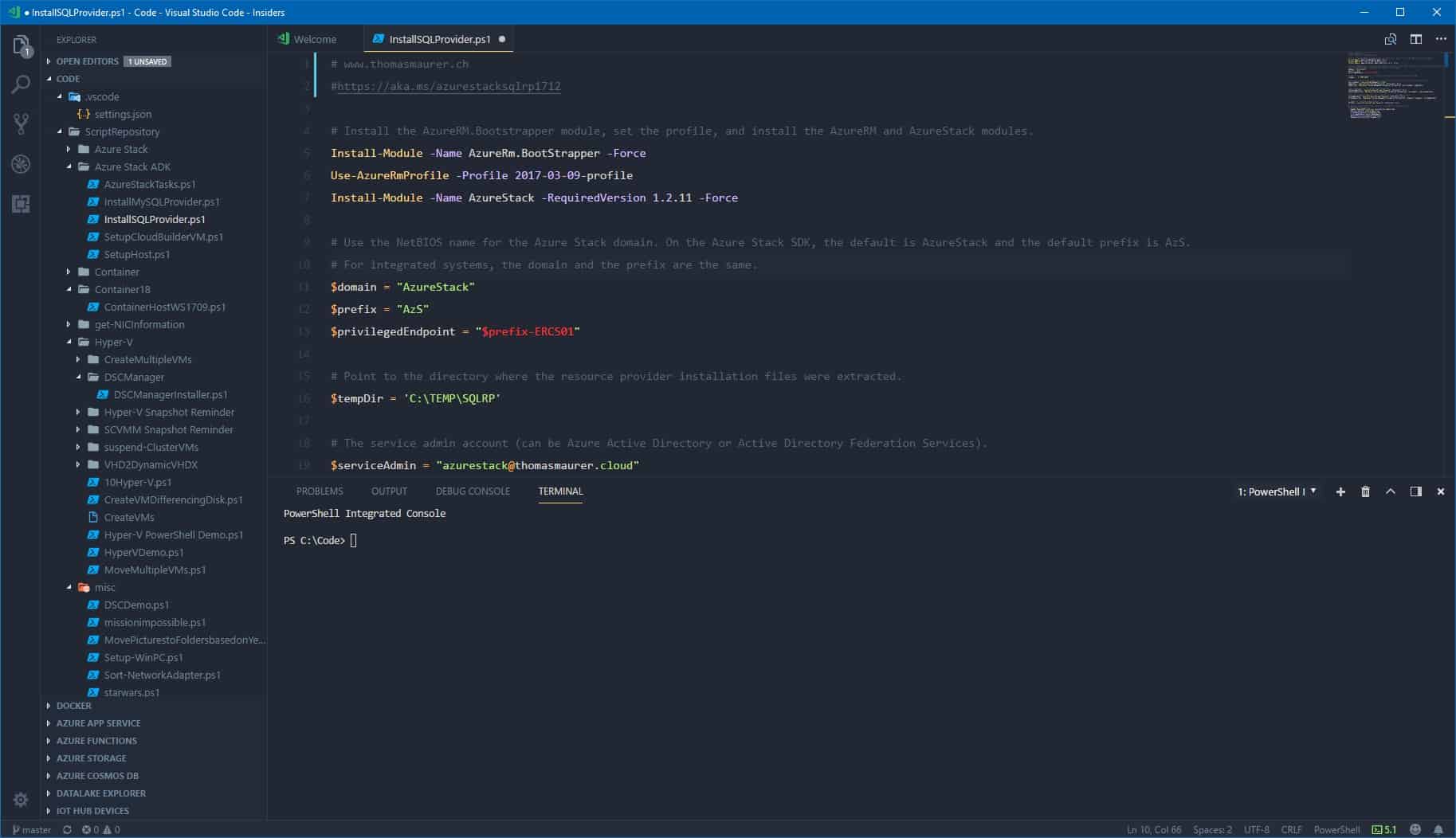The height and width of the screenshot is (838, 1456).
Task: Expand the CreateMultipleVMs folder
Action: (x=147, y=359)
